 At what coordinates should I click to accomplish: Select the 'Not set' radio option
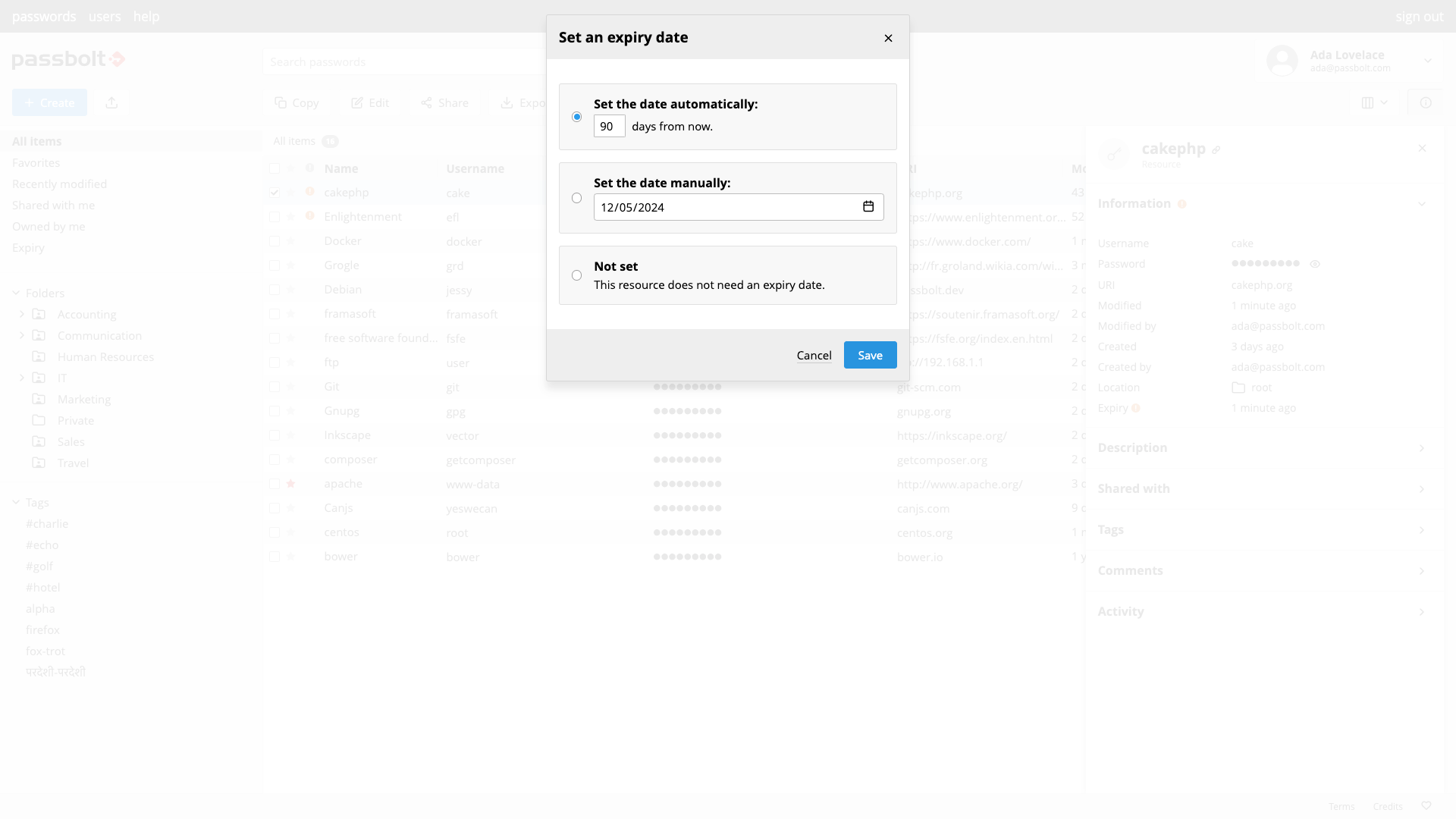576,275
